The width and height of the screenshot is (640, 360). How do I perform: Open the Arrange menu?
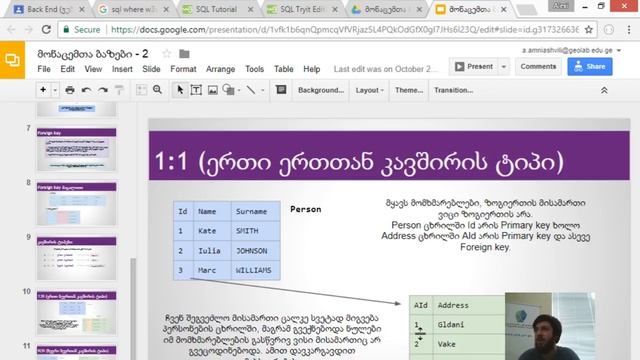pos(220,69)
